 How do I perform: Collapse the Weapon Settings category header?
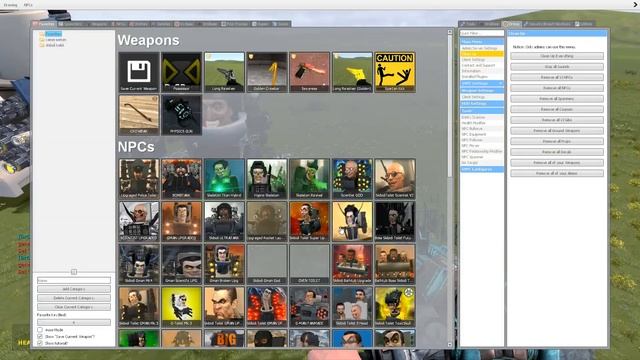click(482, 91)
